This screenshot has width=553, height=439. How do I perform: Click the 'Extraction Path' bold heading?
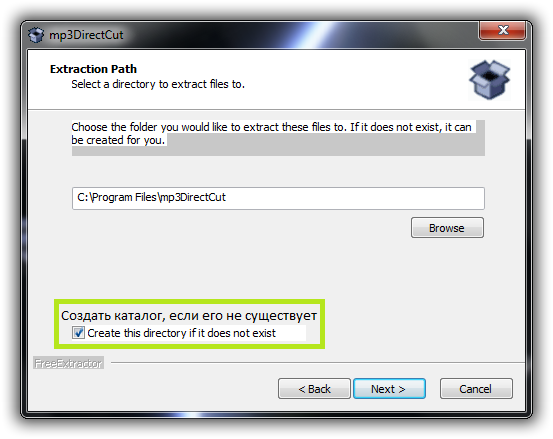(93, 69)
